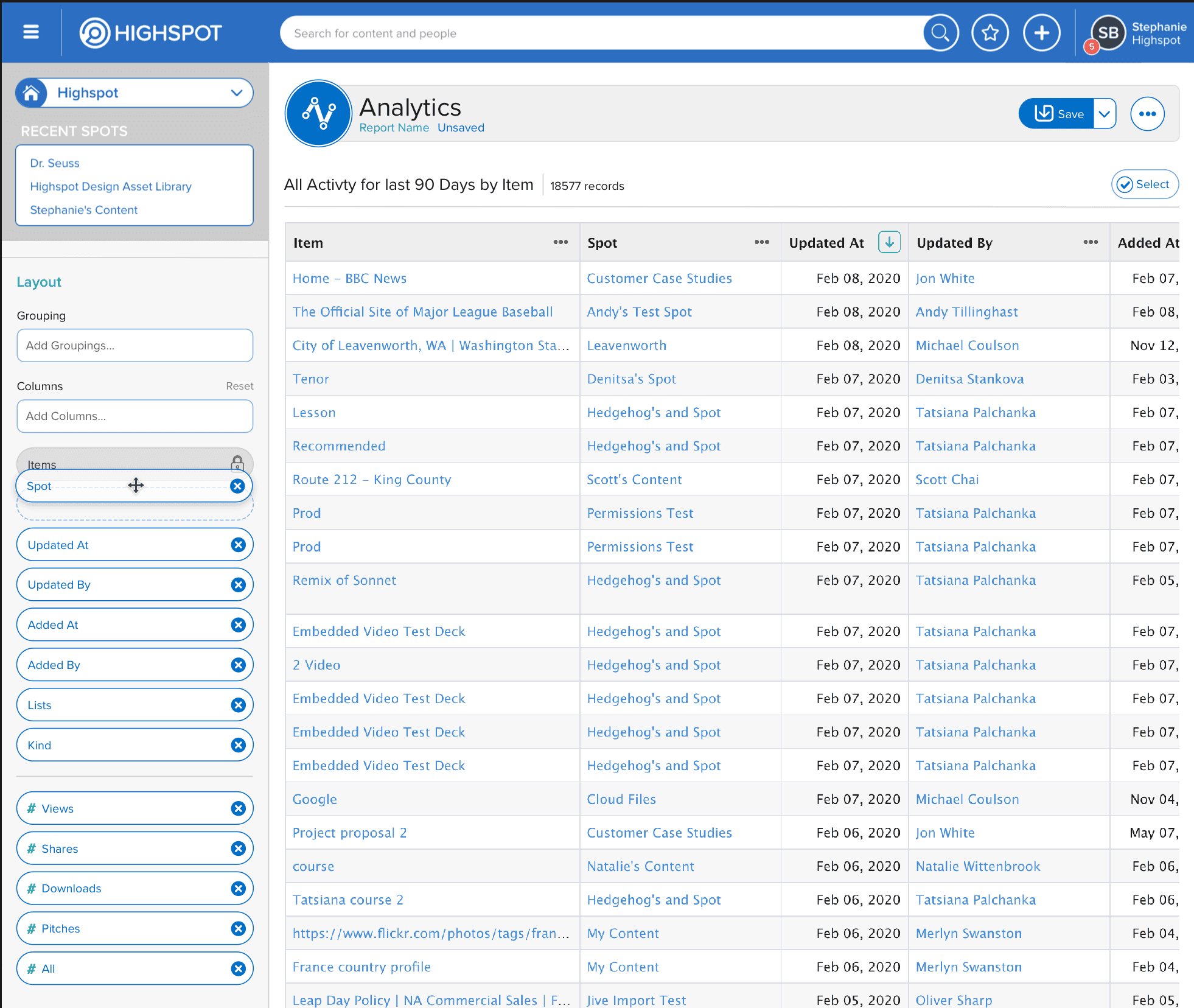Toggle Updated At sort direction arrow
Image resolution: width=1194 pixels, height=1008 pixels.
coord(889,242)
